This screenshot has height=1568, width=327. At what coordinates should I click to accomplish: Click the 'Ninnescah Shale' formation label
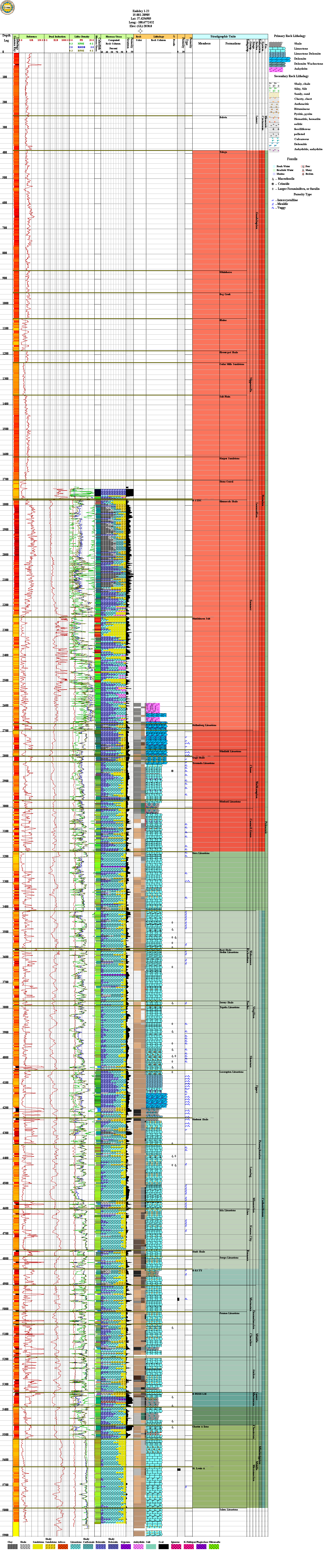[228, 502]
